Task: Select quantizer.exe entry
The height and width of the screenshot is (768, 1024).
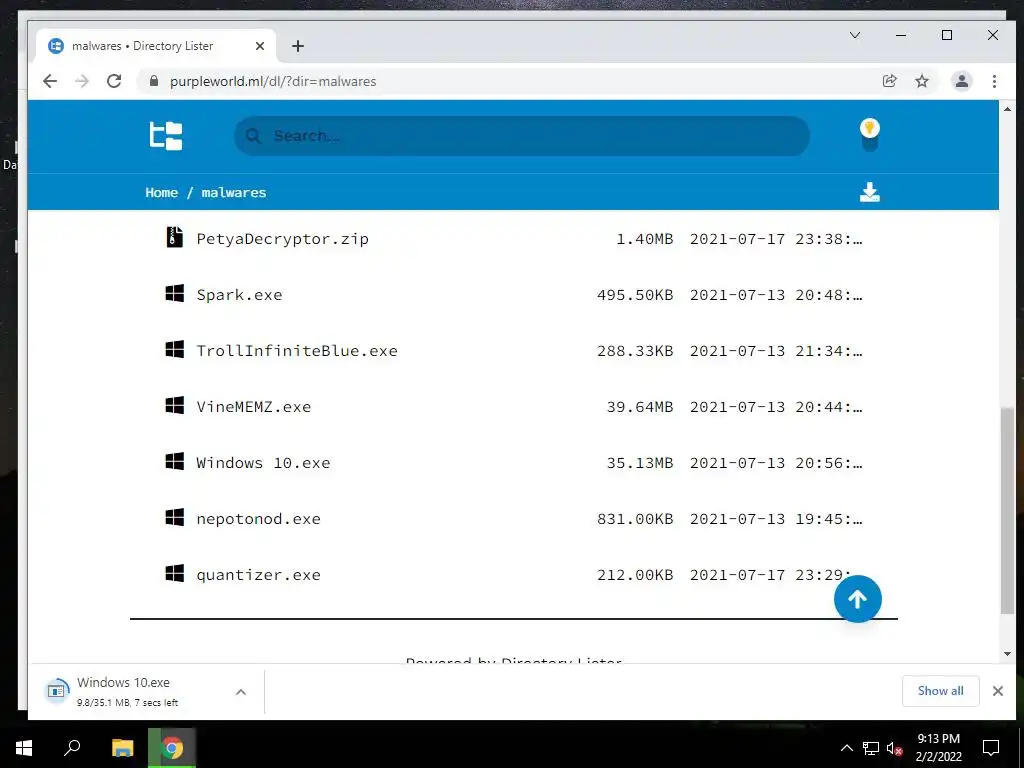Action: pos(259,575)
